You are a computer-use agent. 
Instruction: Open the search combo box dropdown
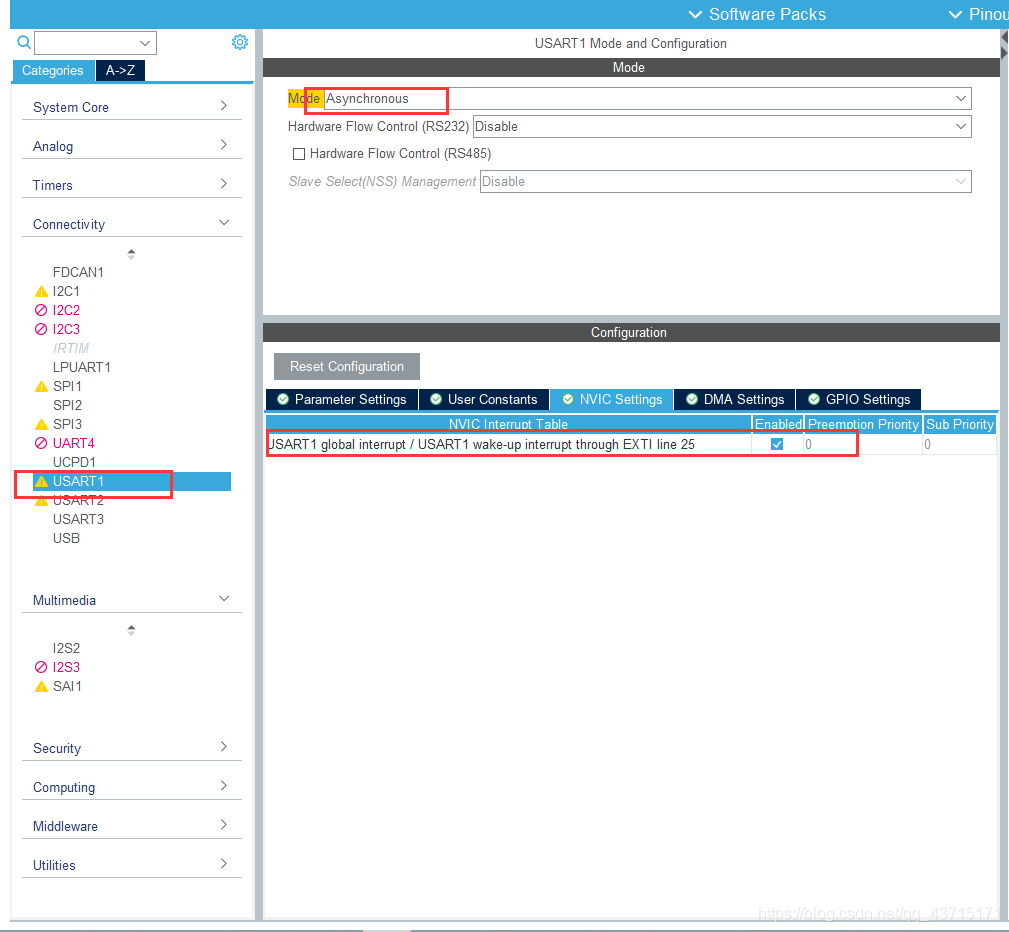coord(145,43)
